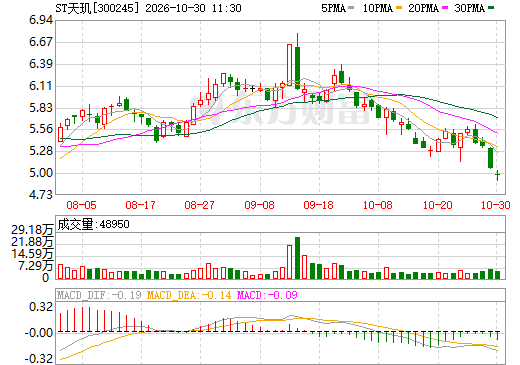520x365 pixels.
Task: Click the grey 5PMA legend color swatch
Action: (x=351, y=8)
